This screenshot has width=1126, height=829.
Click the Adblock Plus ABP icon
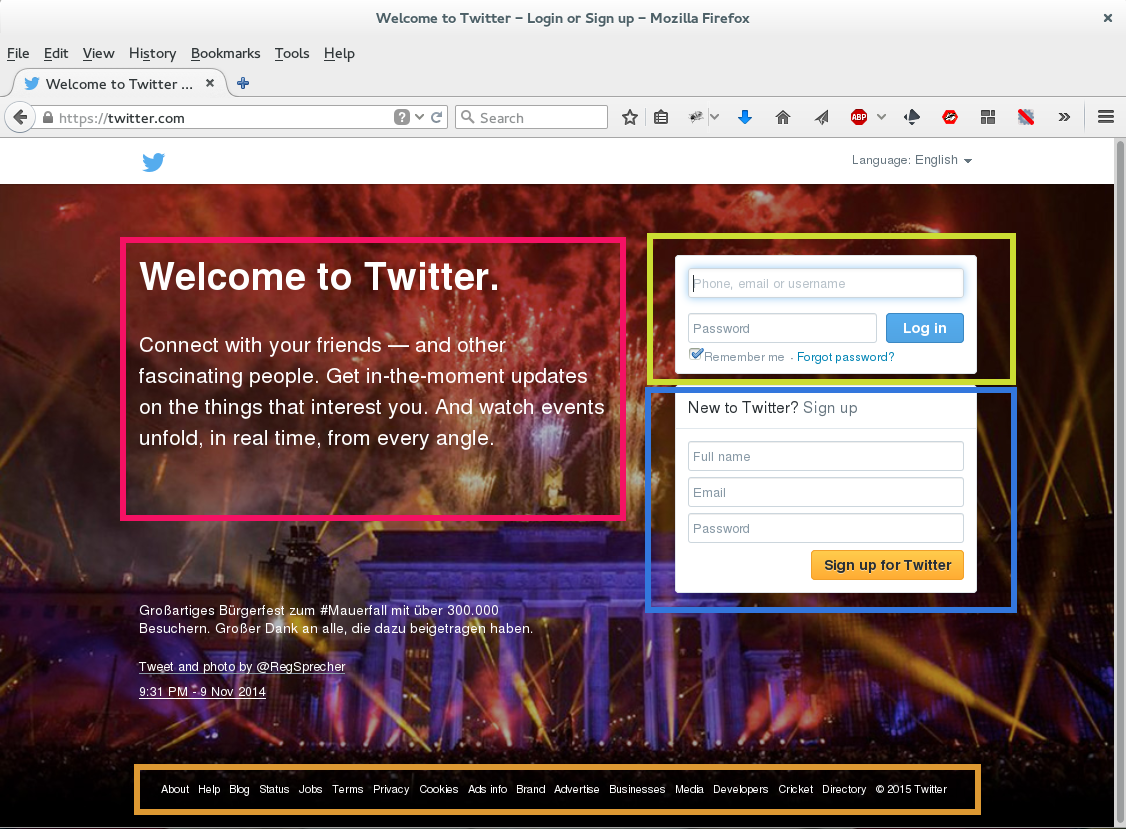(859, 117)
